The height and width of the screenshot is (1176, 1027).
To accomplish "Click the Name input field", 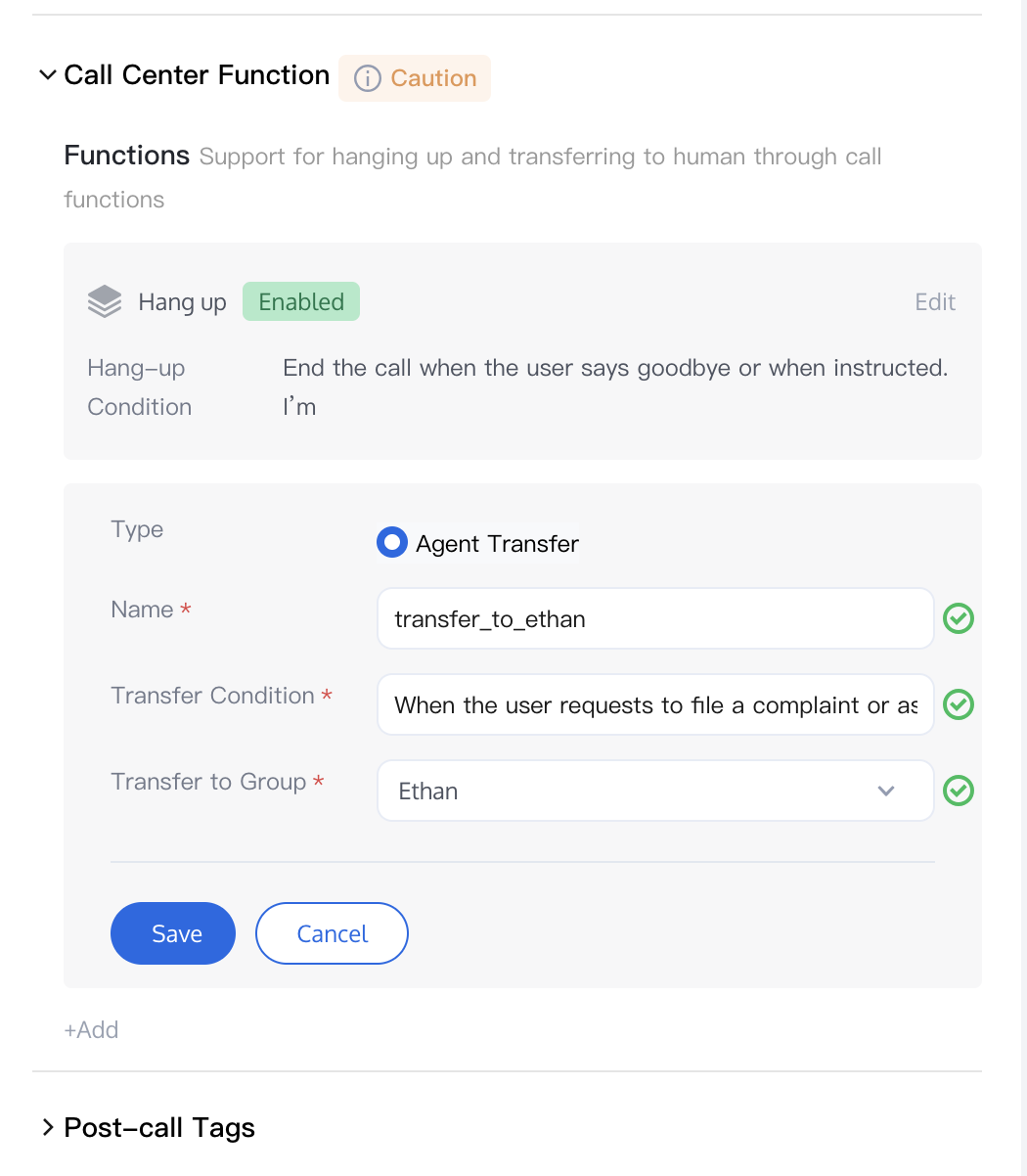I will 654,618.
